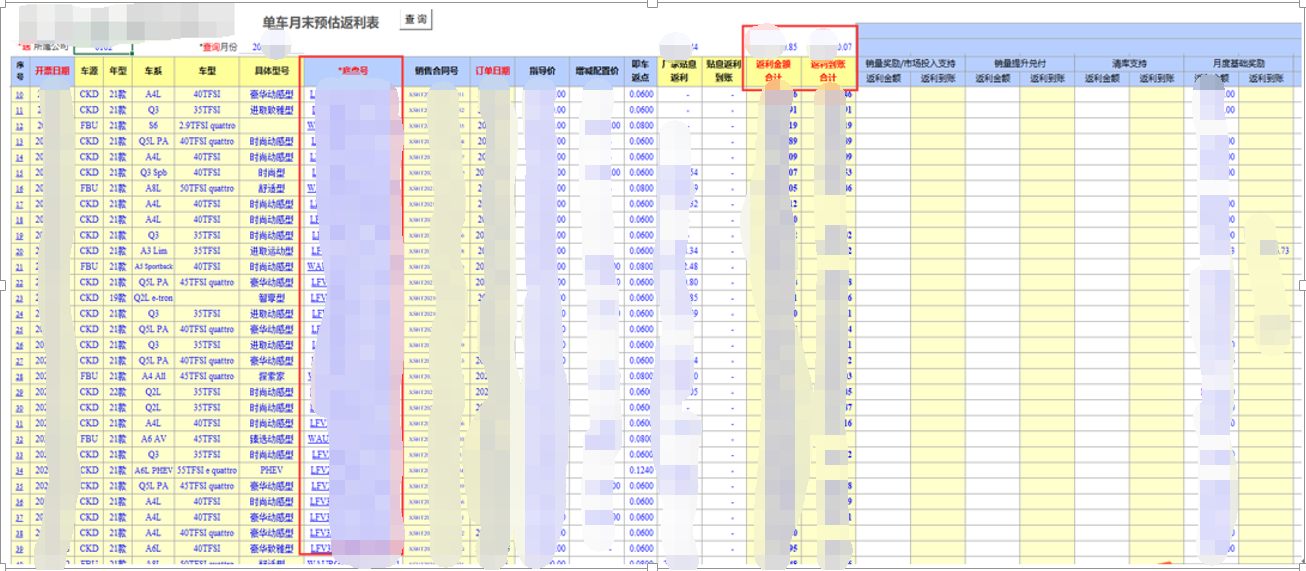The width and height of the screenshot is (1306, 571).
Task: Select the 查询月份 value field
Action: click(x=268, y=47)
